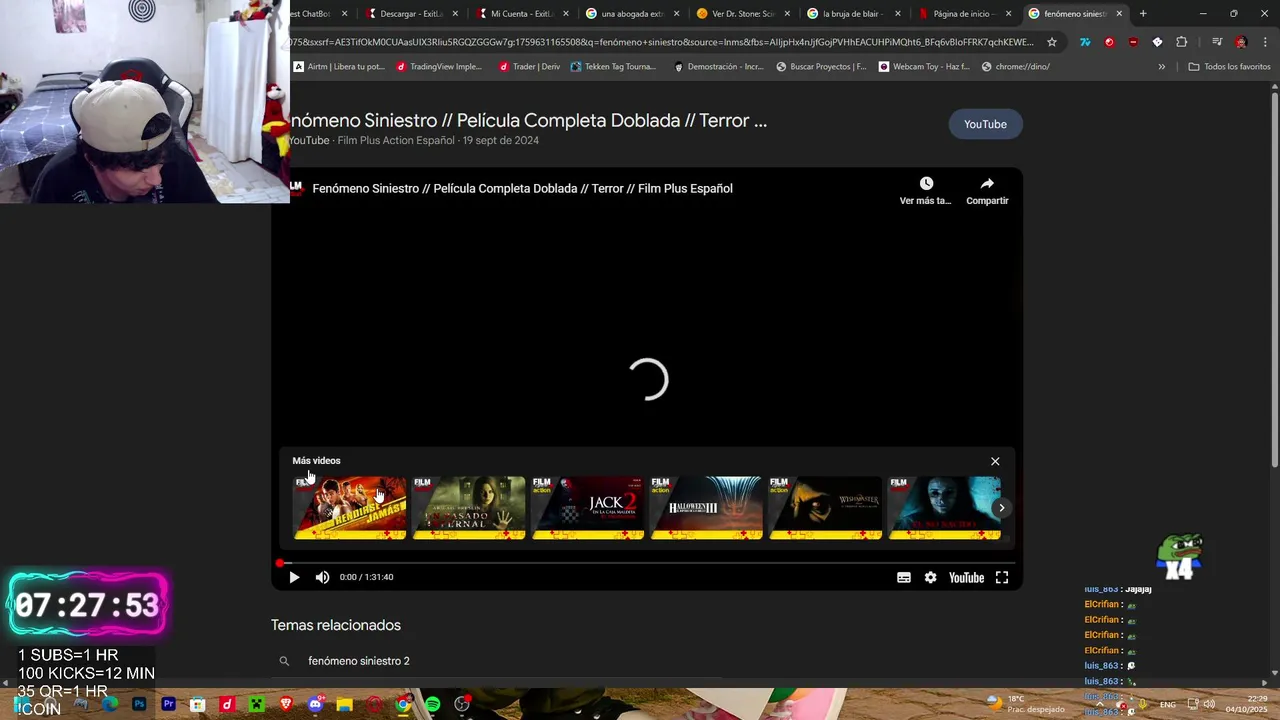Expand hidden bookmarks chevron

coord(1161,67)
